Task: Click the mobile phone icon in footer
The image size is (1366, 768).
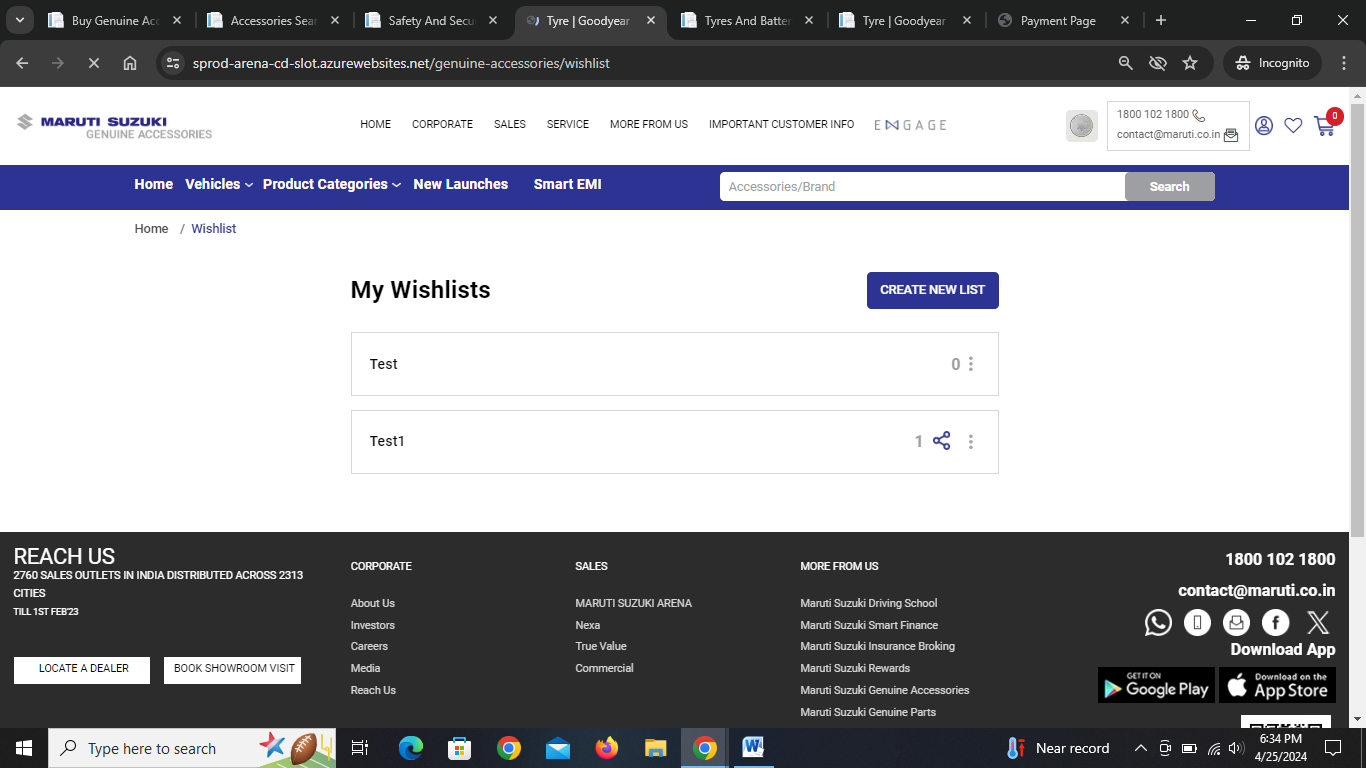Action: click(1197, 623)
